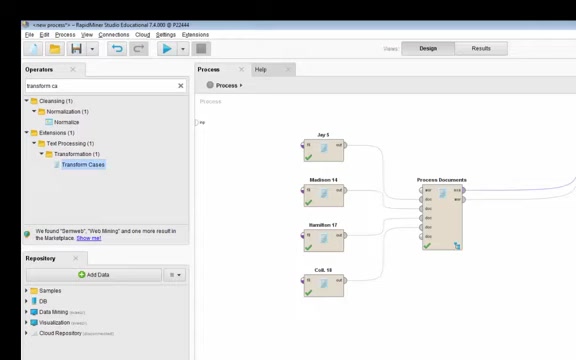576x360 pixels.
Task: Open the Cloud menu
Action: [143, 35]
